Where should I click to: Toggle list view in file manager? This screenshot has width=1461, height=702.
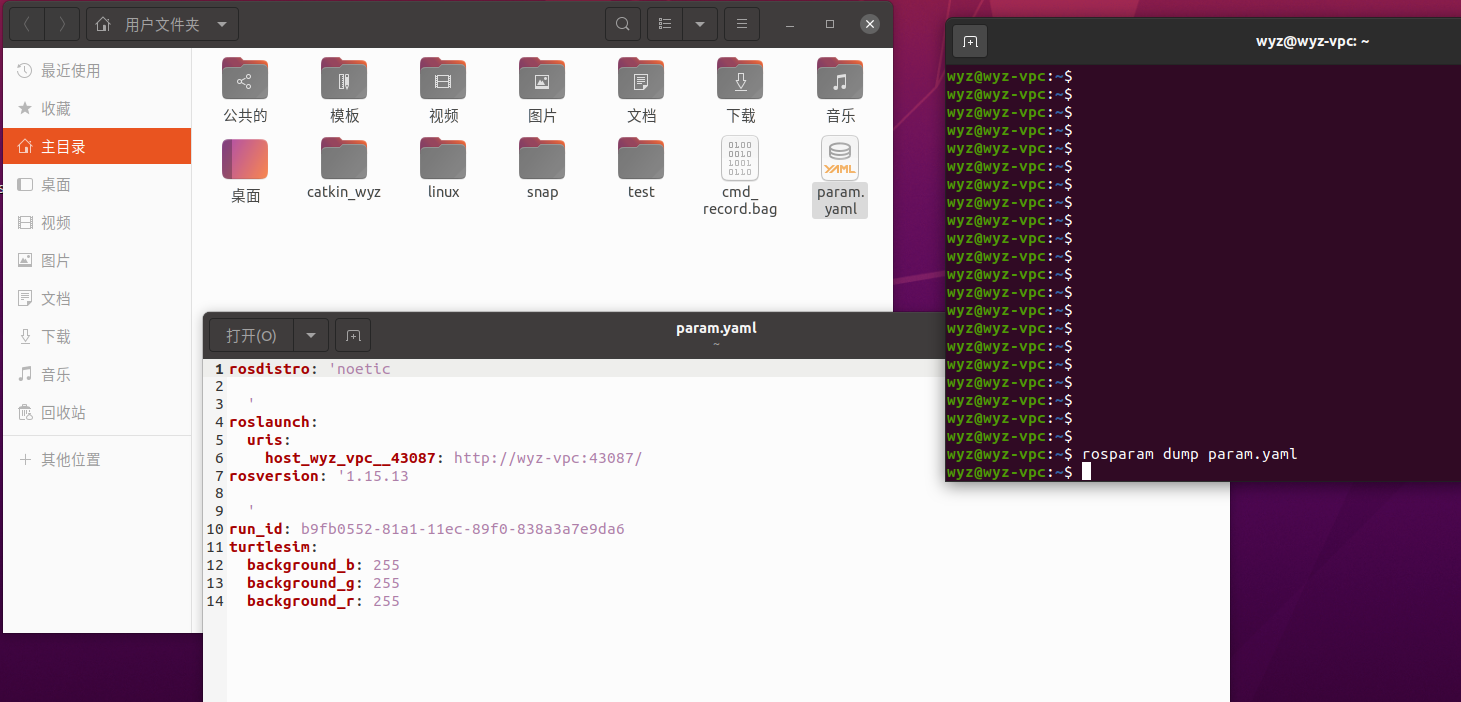[x=665, y=24]
